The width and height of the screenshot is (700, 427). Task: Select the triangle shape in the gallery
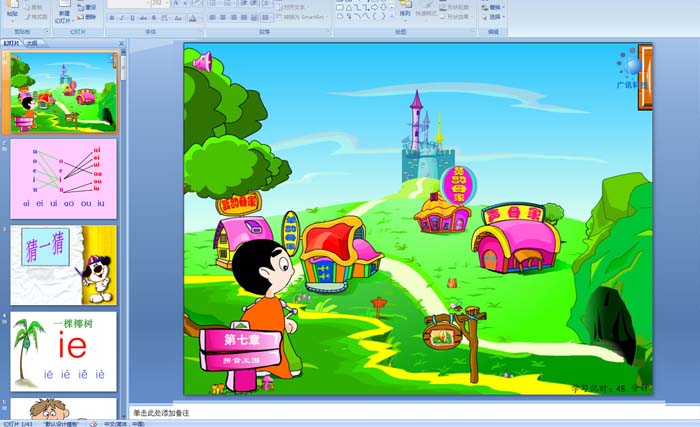click(349, 8)
